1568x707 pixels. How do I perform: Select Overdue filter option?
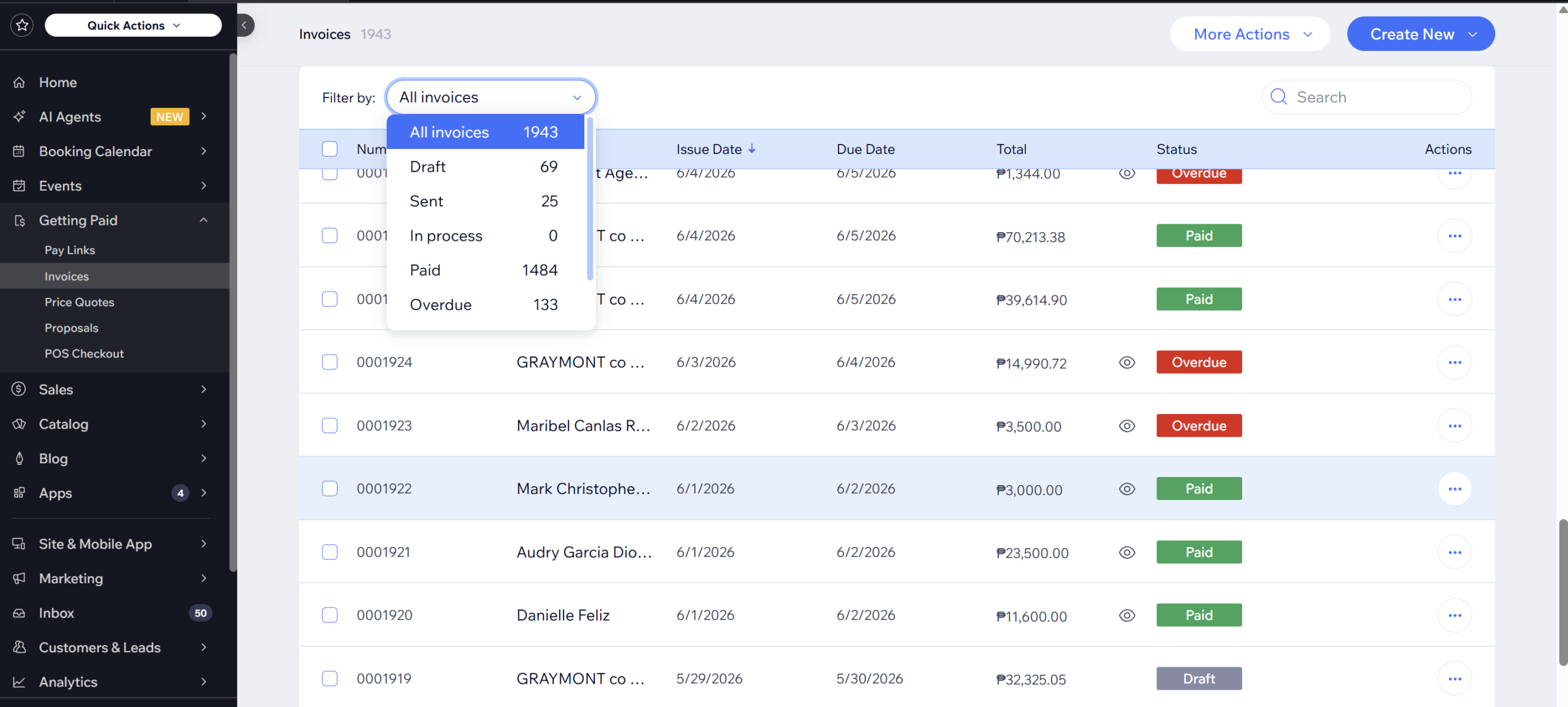click(x=484, y=304)
